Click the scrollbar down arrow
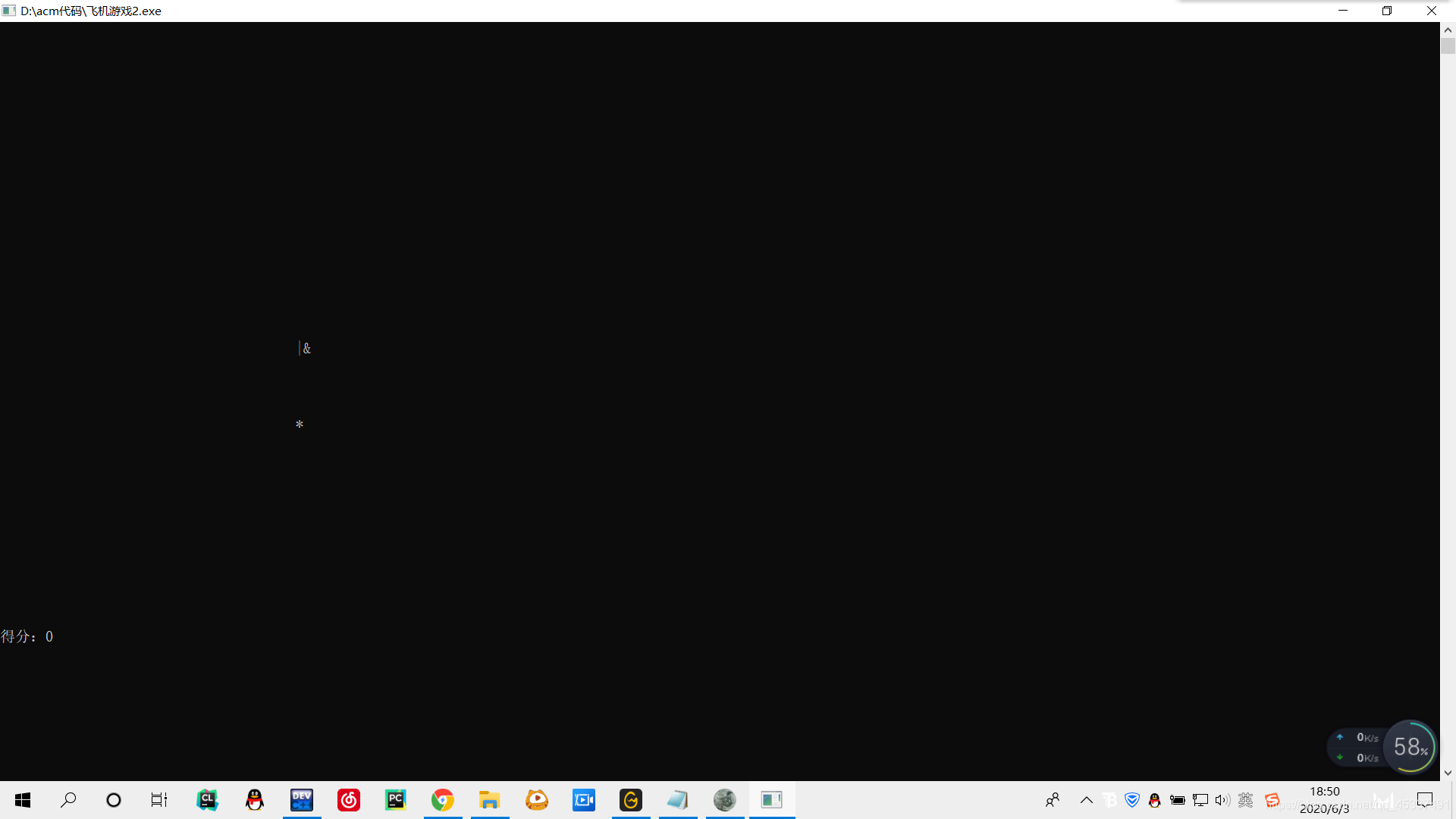The width and height of the screenshot is (1456, 819). 1448,773
